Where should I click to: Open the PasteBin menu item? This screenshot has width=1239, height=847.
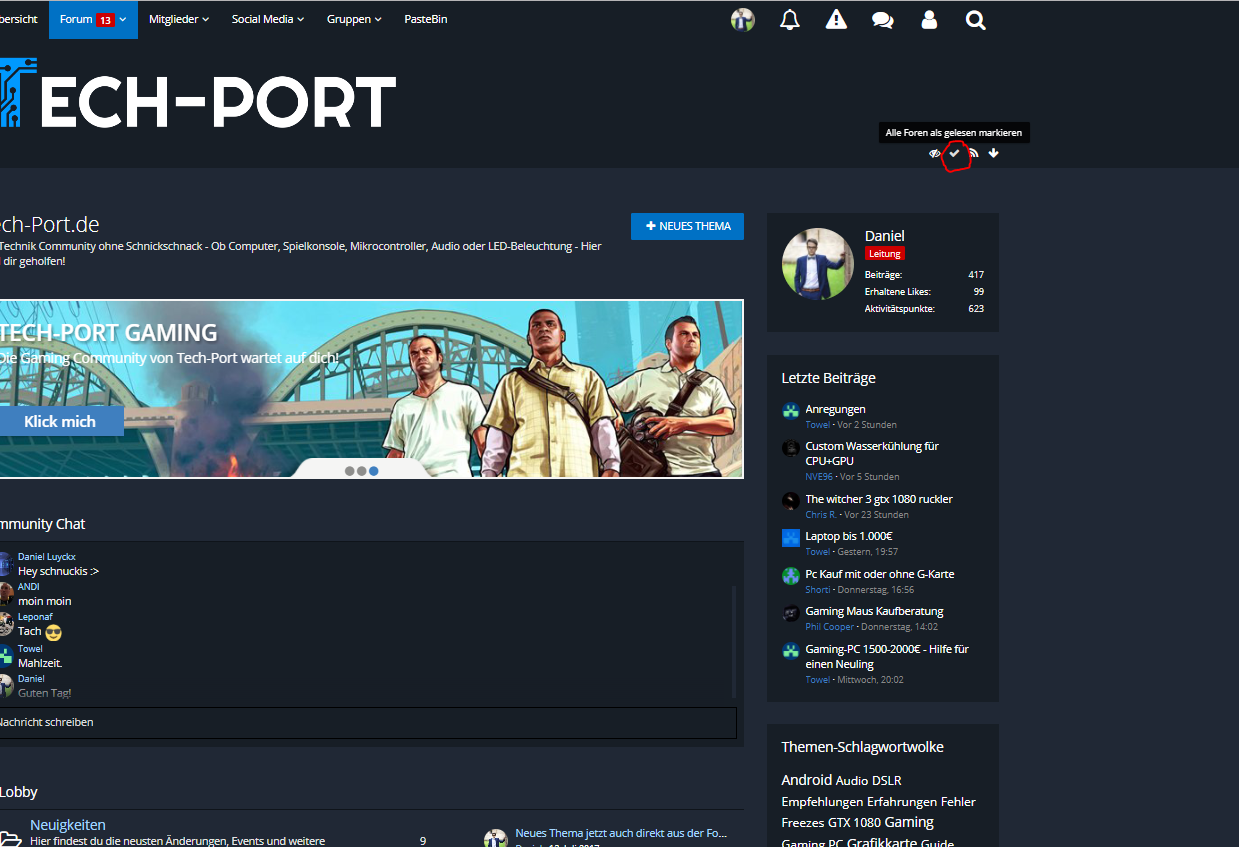(x=425, y=19)
